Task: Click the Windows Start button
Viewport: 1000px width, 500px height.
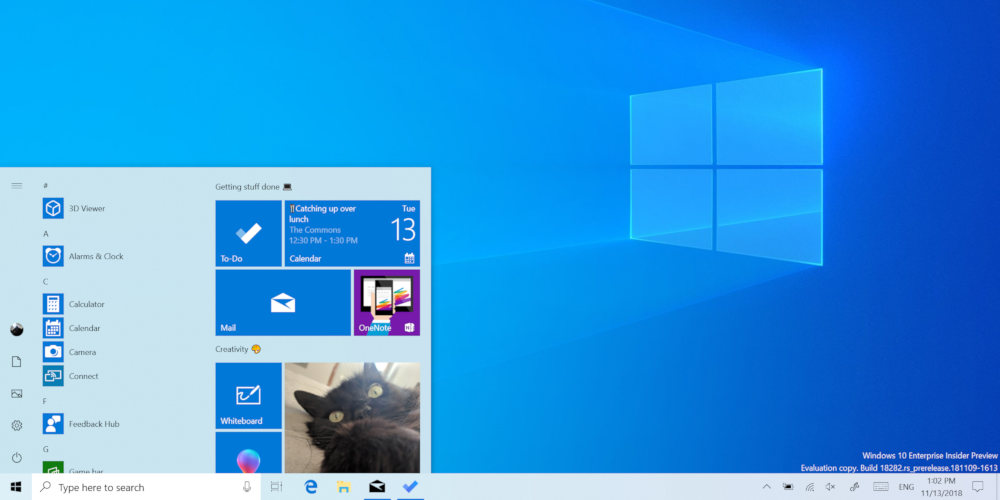Action: click(17, 487)
